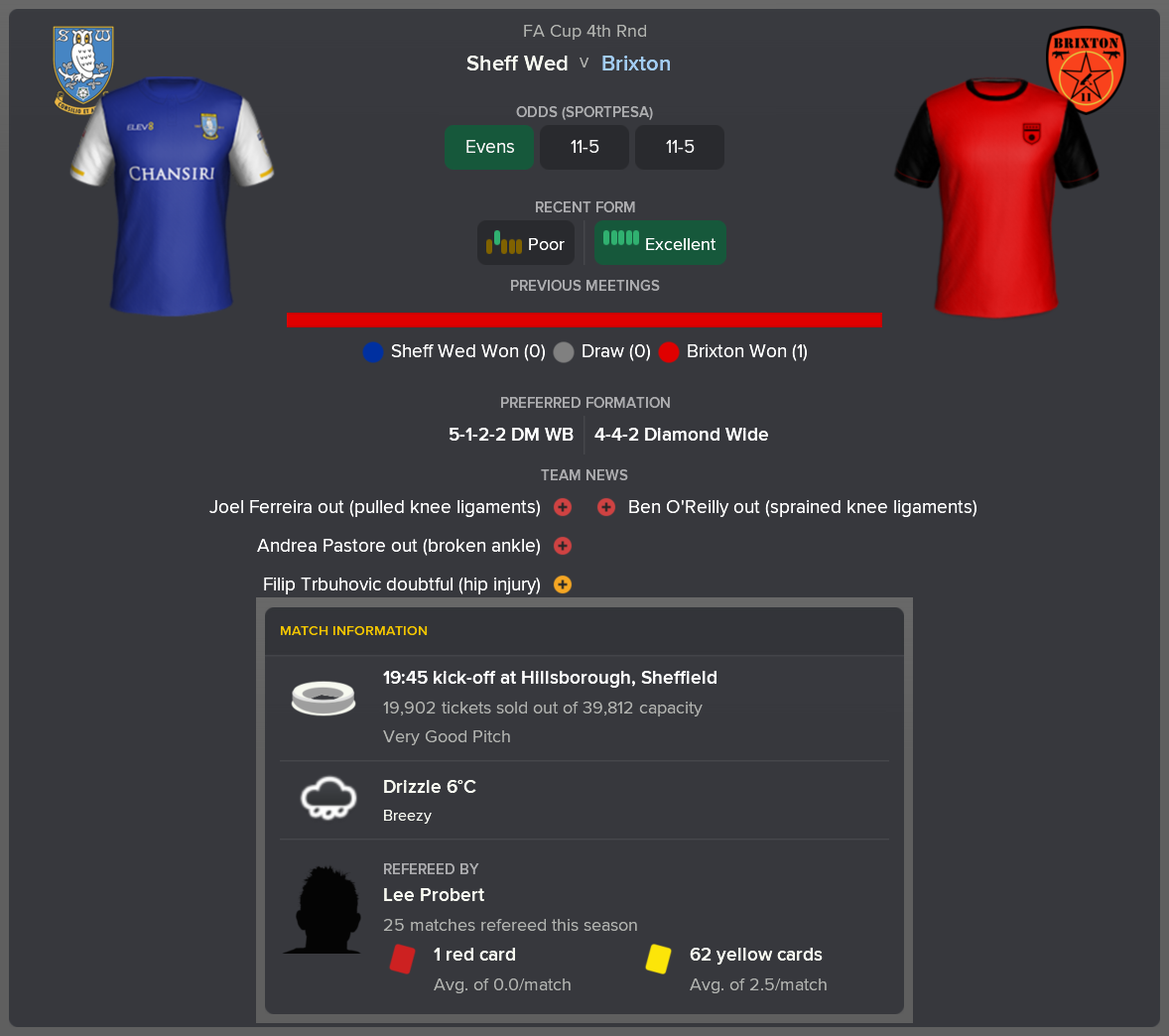The image size is (1169, 1036).
Task: Select the middle 11-5 draw odds
Action: (584, 147)
